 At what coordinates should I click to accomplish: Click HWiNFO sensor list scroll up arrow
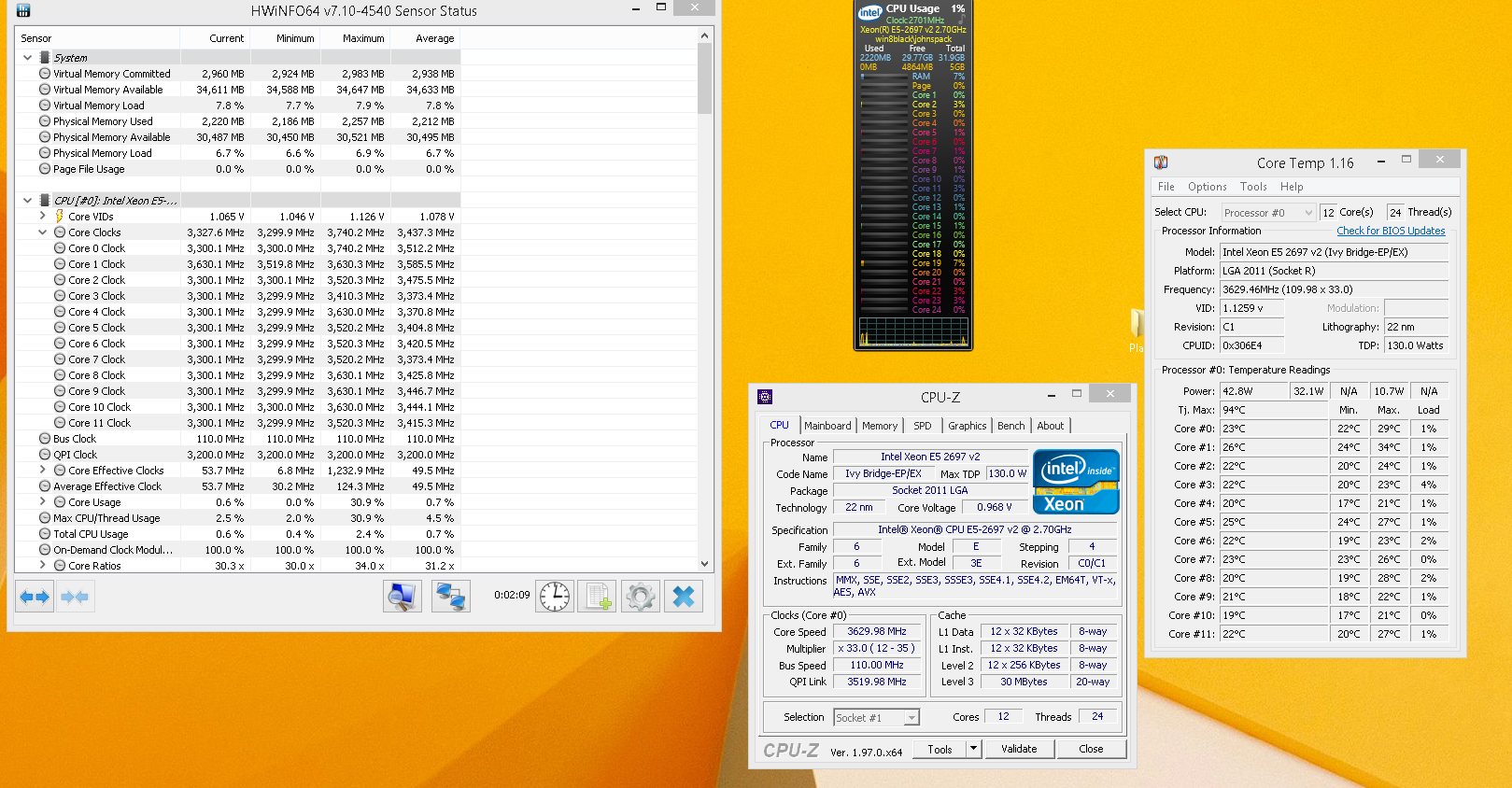pyautogui.click(x=705, y=35)
